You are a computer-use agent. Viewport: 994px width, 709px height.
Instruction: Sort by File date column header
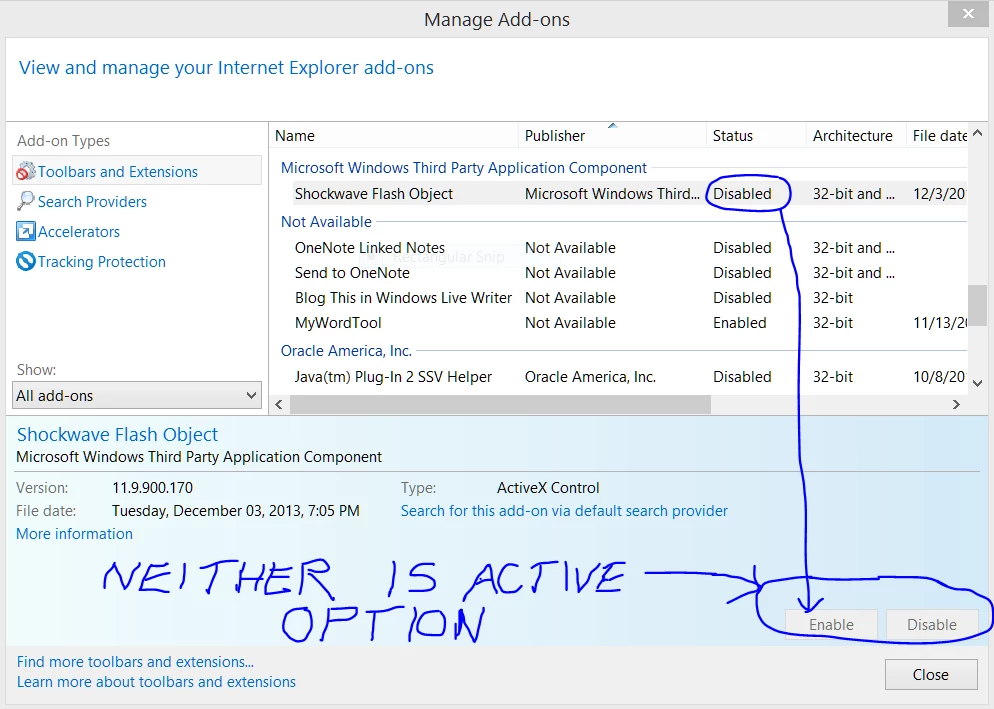938,136
